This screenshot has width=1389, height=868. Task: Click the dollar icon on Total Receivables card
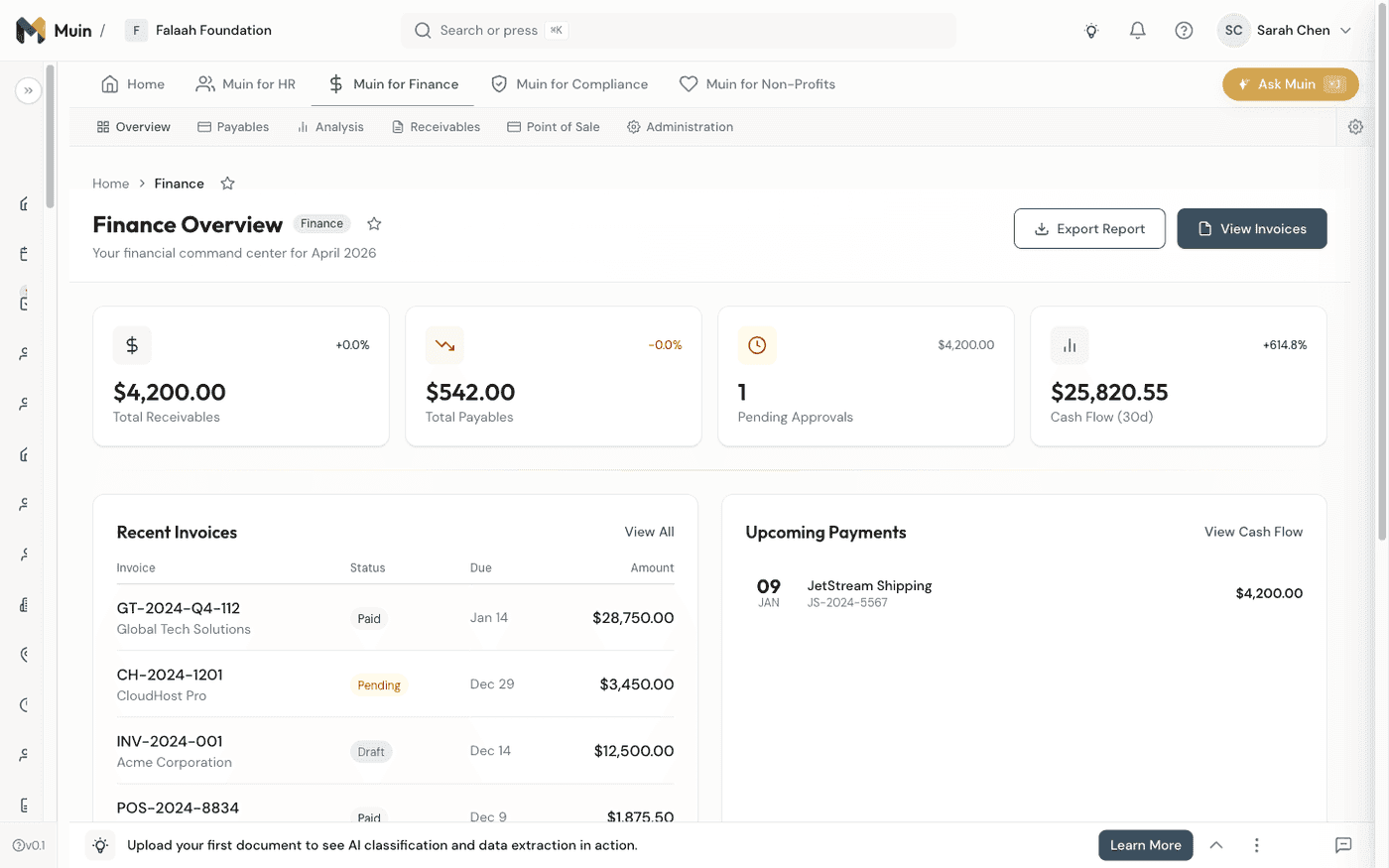coord(132,344)
